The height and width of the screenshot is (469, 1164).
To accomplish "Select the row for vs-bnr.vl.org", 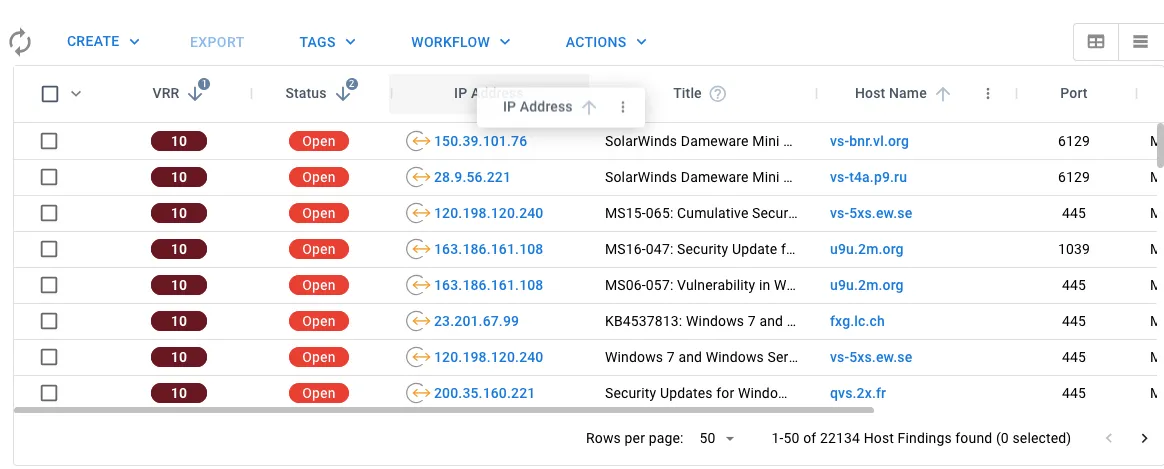I will click(x=49, y=141).
